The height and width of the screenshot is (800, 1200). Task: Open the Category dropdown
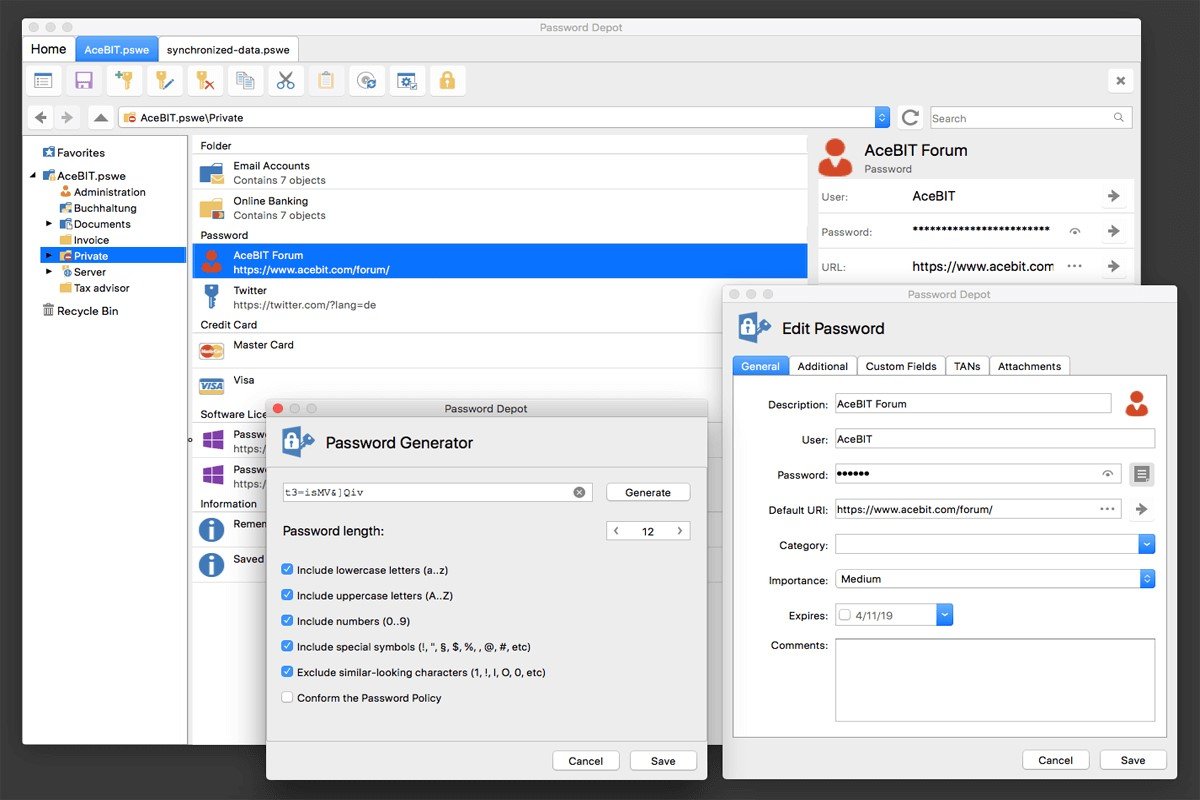coord(1147,545)
